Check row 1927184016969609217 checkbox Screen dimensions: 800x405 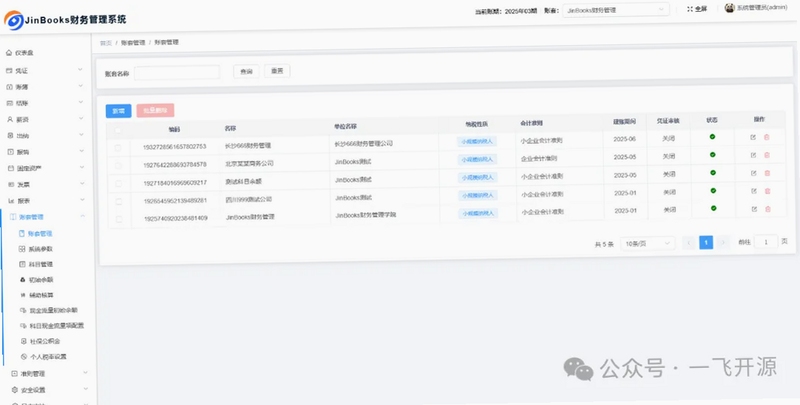pos(118,183)
